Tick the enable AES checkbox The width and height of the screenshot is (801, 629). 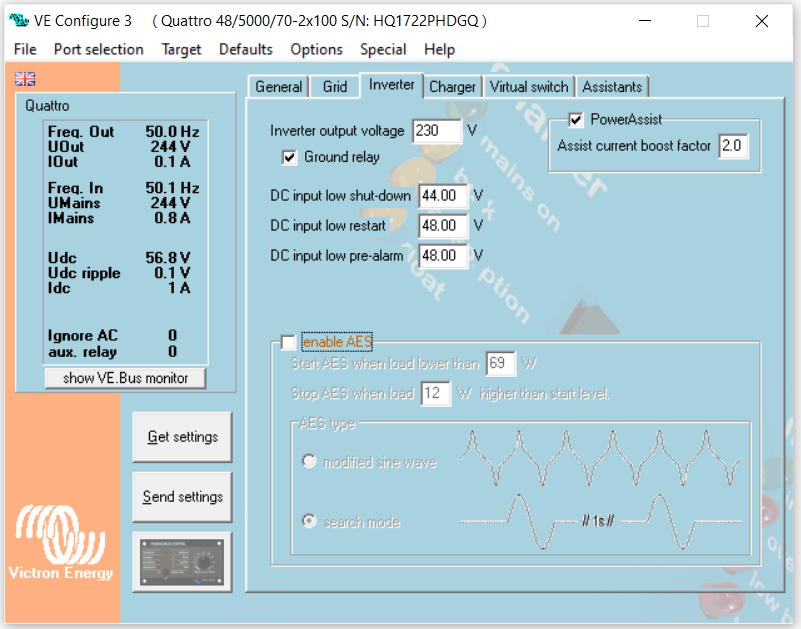[288, 342]
